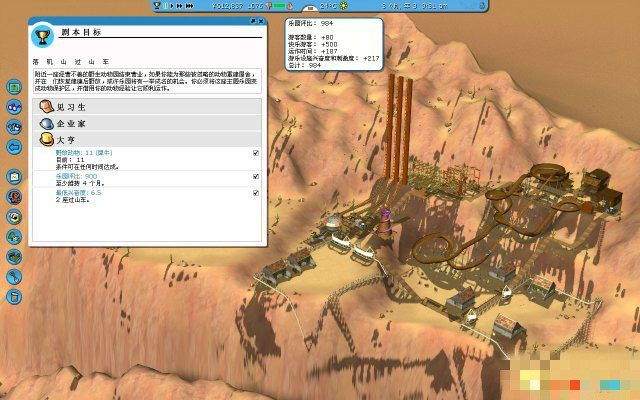Select the trash can delete icon
The height and width of the screenshot is (400, 640).
pos(14,296)
